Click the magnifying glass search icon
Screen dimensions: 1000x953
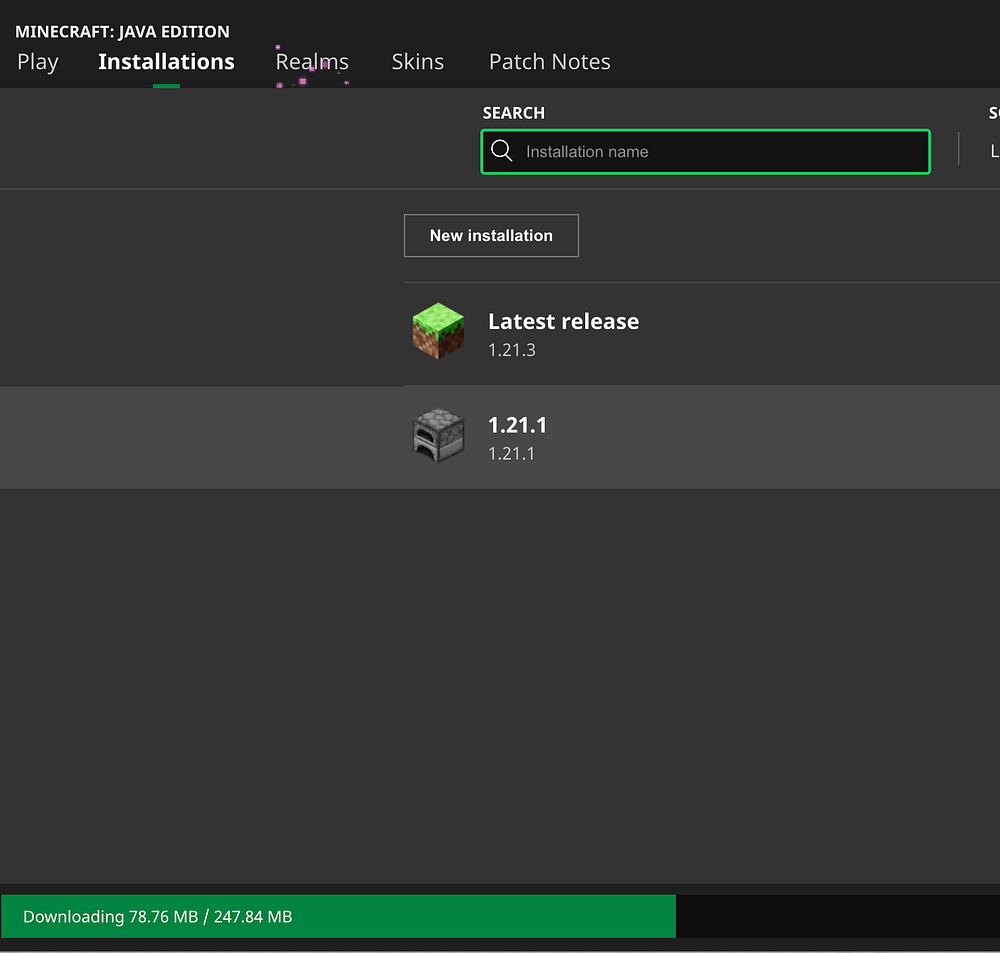coord(502,151)
